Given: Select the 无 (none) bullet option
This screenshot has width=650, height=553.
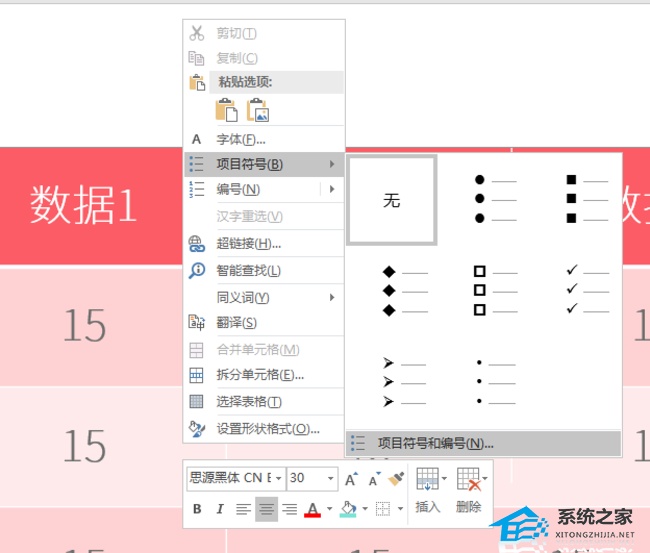Looking at the screenshot, I should click(392, 200).
